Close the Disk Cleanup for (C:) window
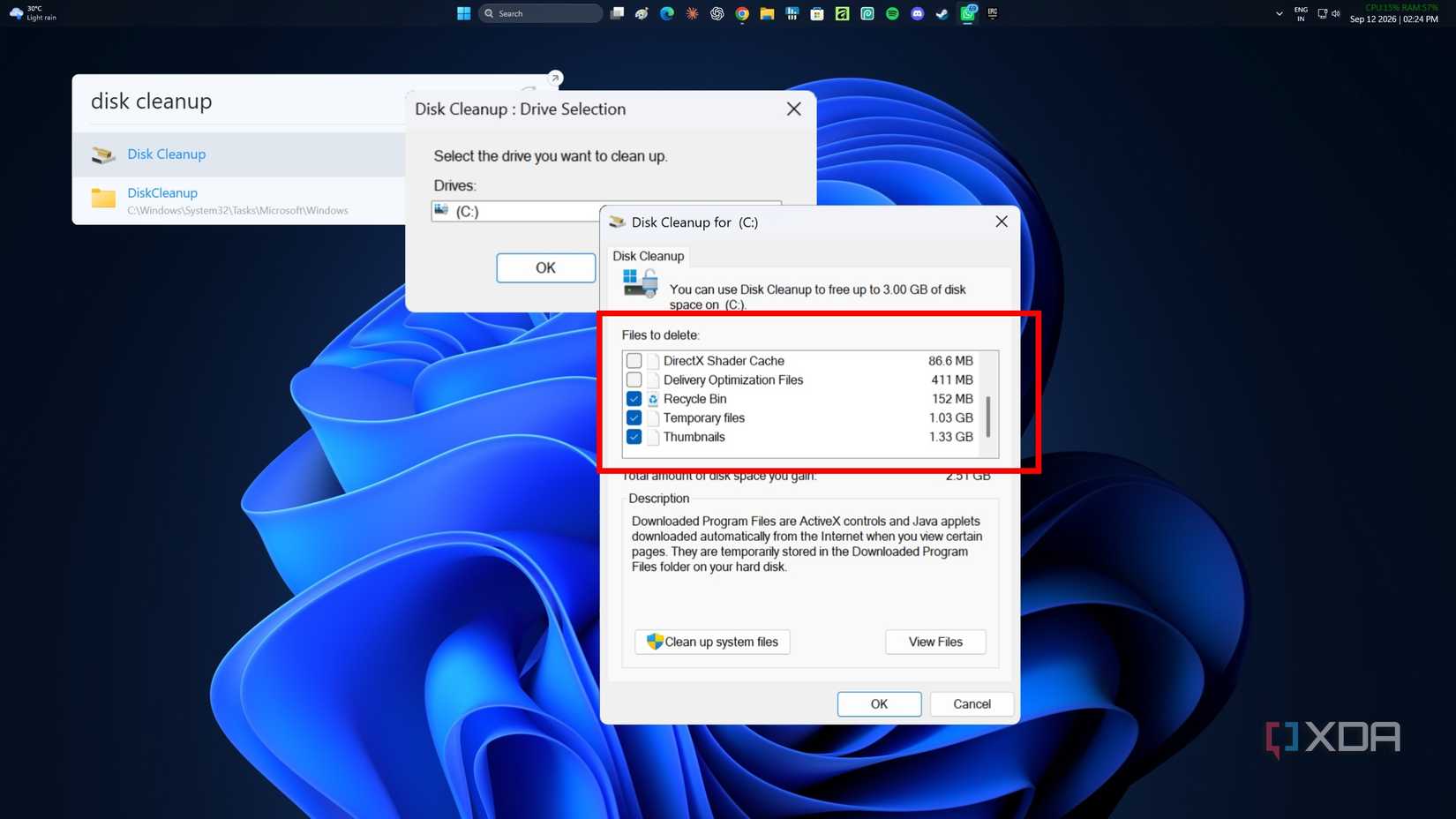 click(1002, 222)
